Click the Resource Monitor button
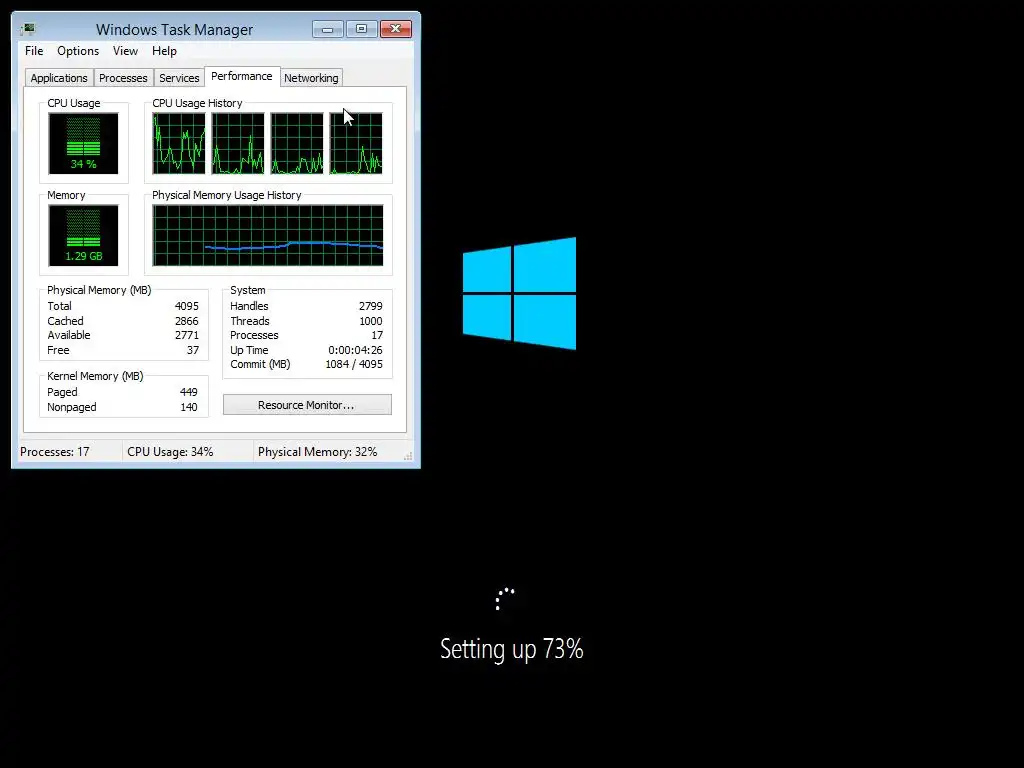 tap(307, 405)
